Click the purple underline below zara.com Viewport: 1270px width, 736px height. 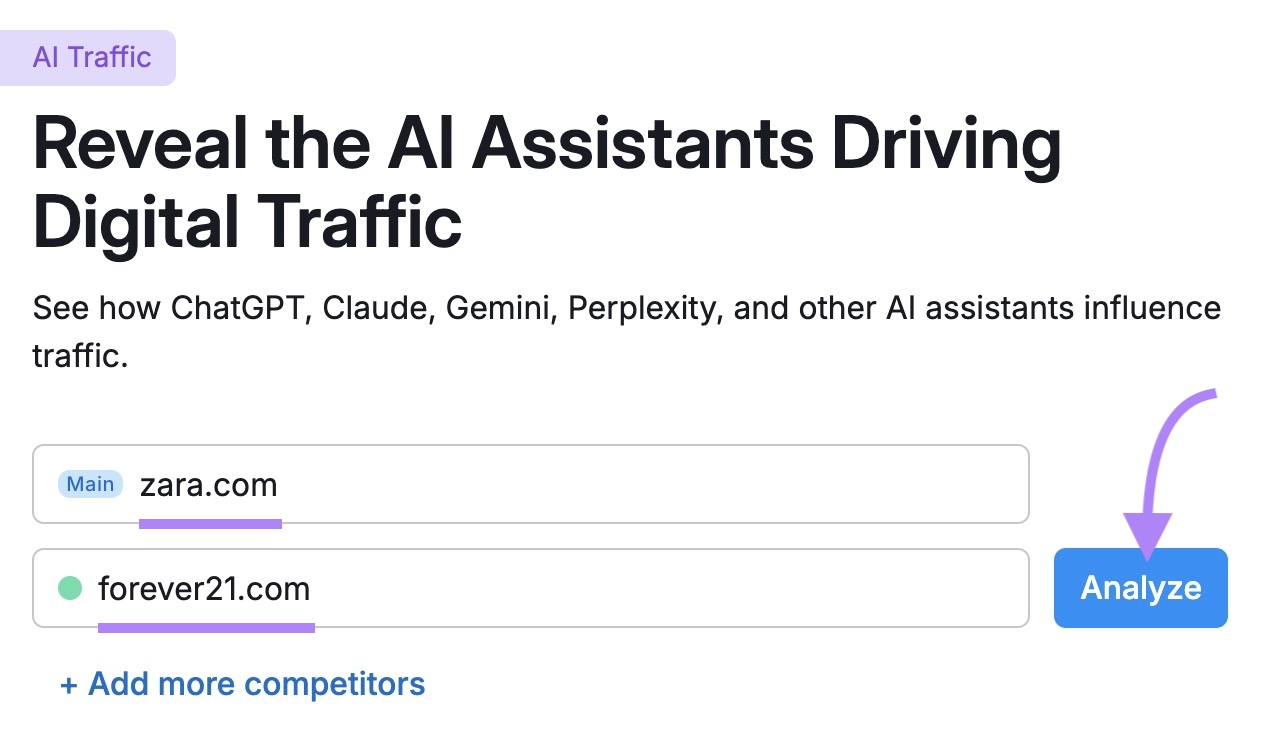(211, 521)
